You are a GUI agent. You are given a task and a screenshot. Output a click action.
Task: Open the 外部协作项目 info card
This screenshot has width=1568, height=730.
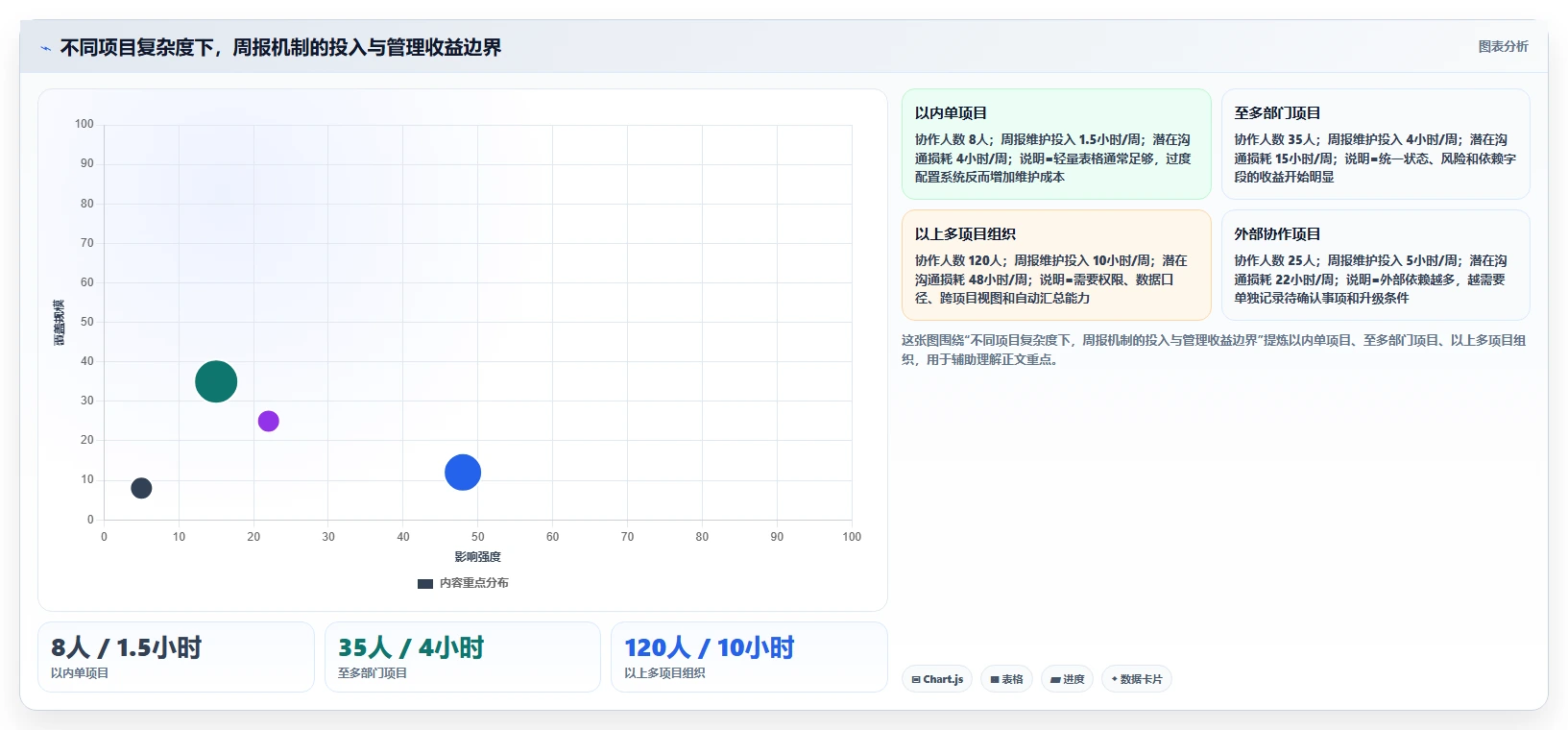pyautogui.click(x=1375, y=265)
